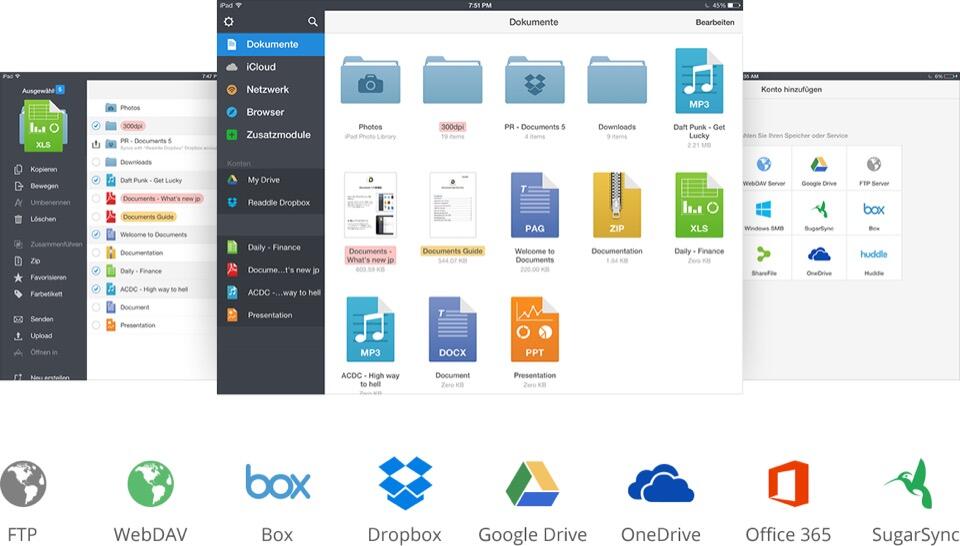Open Daily - Finance XLS icon in grid
This screenshot has height=546, width=960.
pos(699,205)
